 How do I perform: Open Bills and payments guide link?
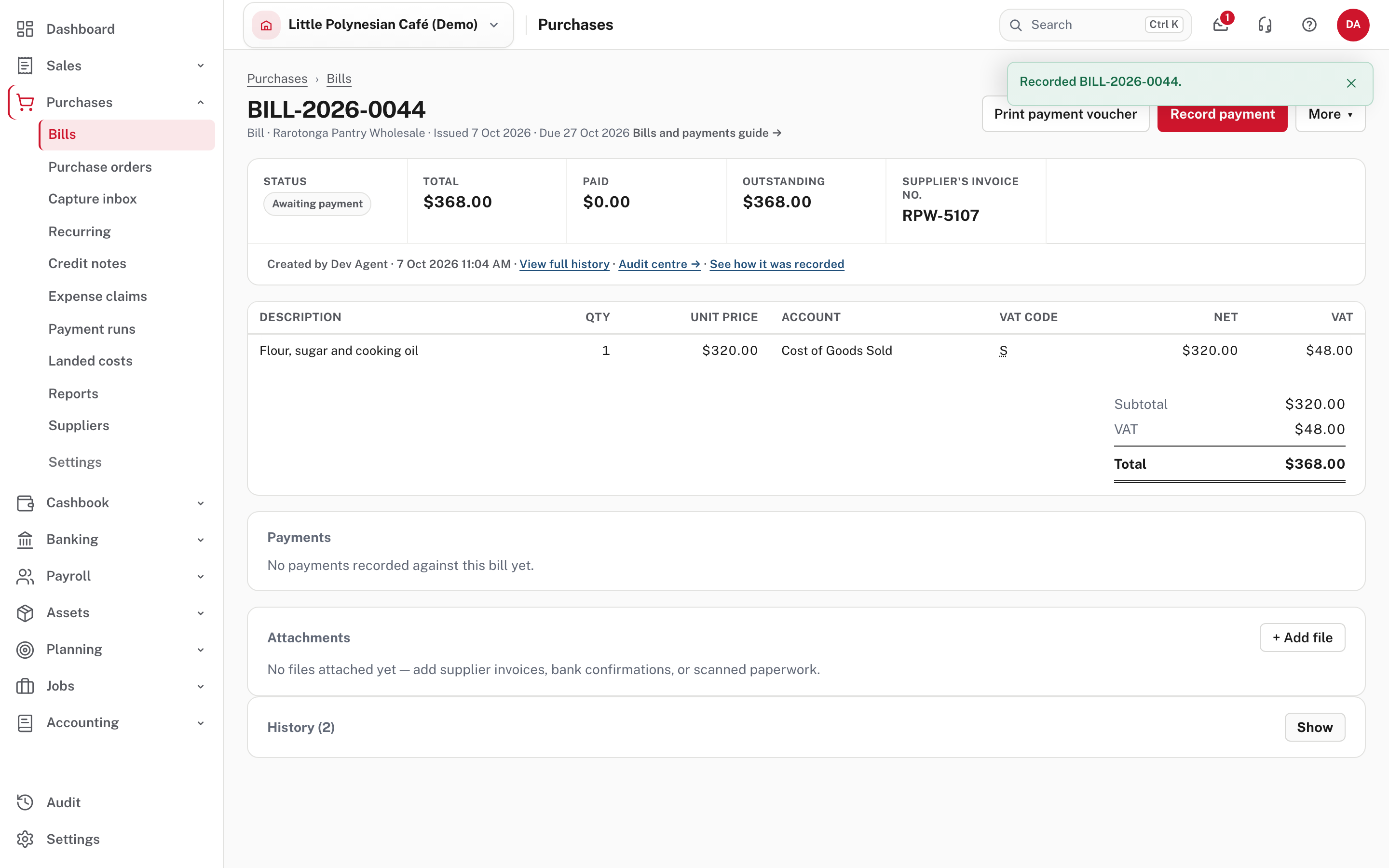pyautogui.click(x=707, y=133)
